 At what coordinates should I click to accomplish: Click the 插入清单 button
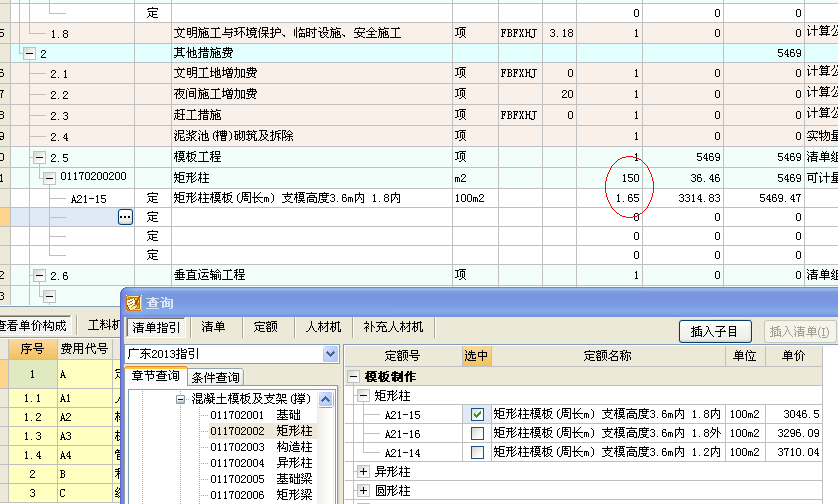click(799, 331)
